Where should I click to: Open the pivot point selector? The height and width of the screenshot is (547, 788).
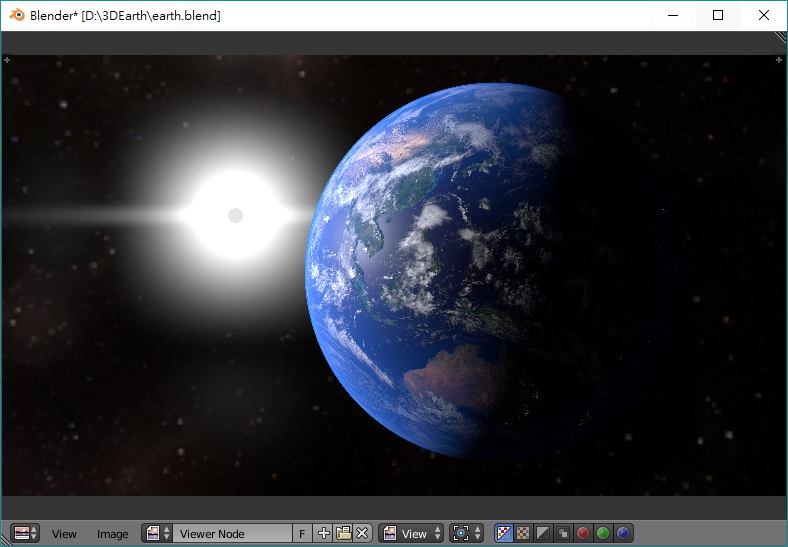(x=467, y=534)
